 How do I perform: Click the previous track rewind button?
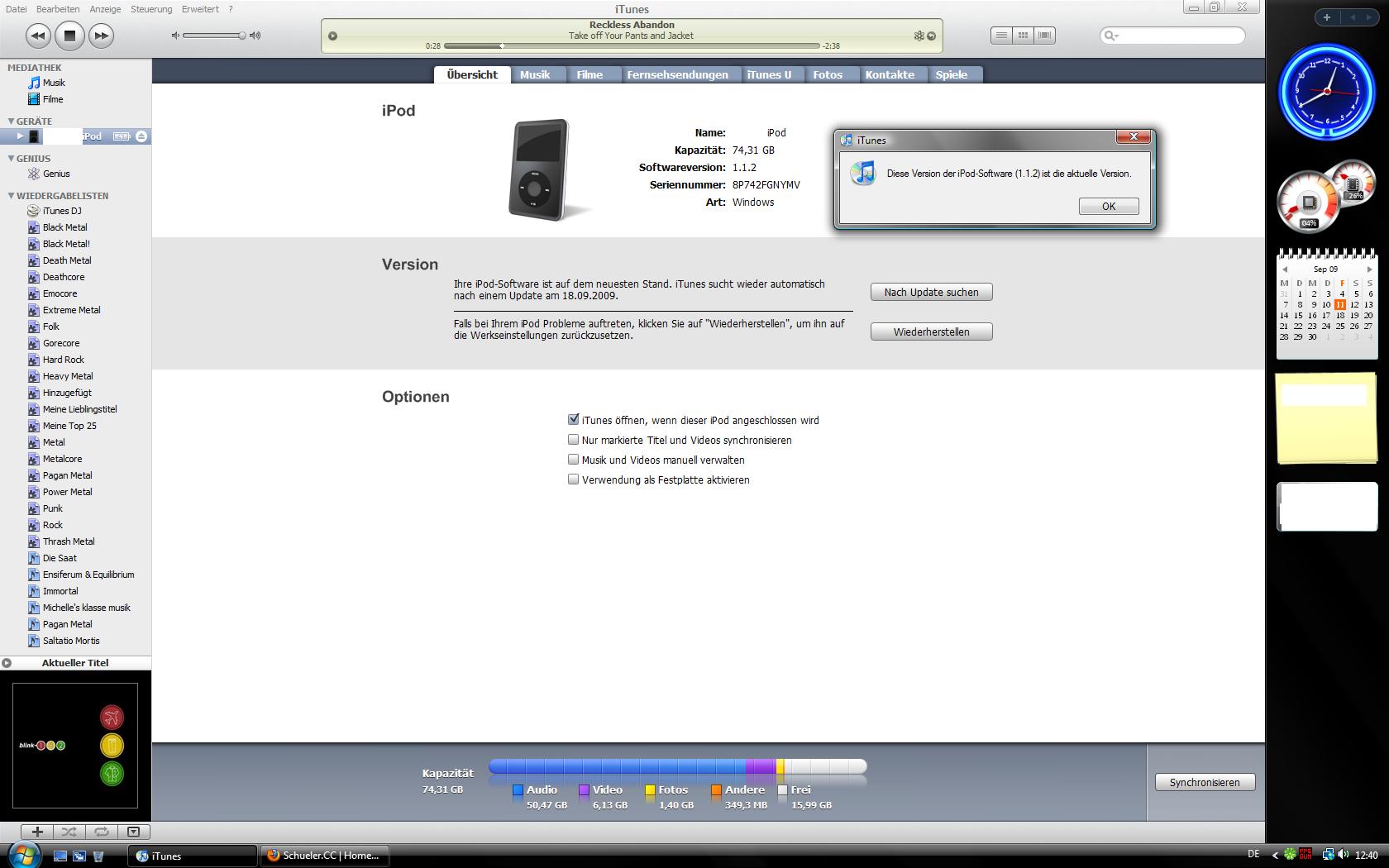click(37, 36)
